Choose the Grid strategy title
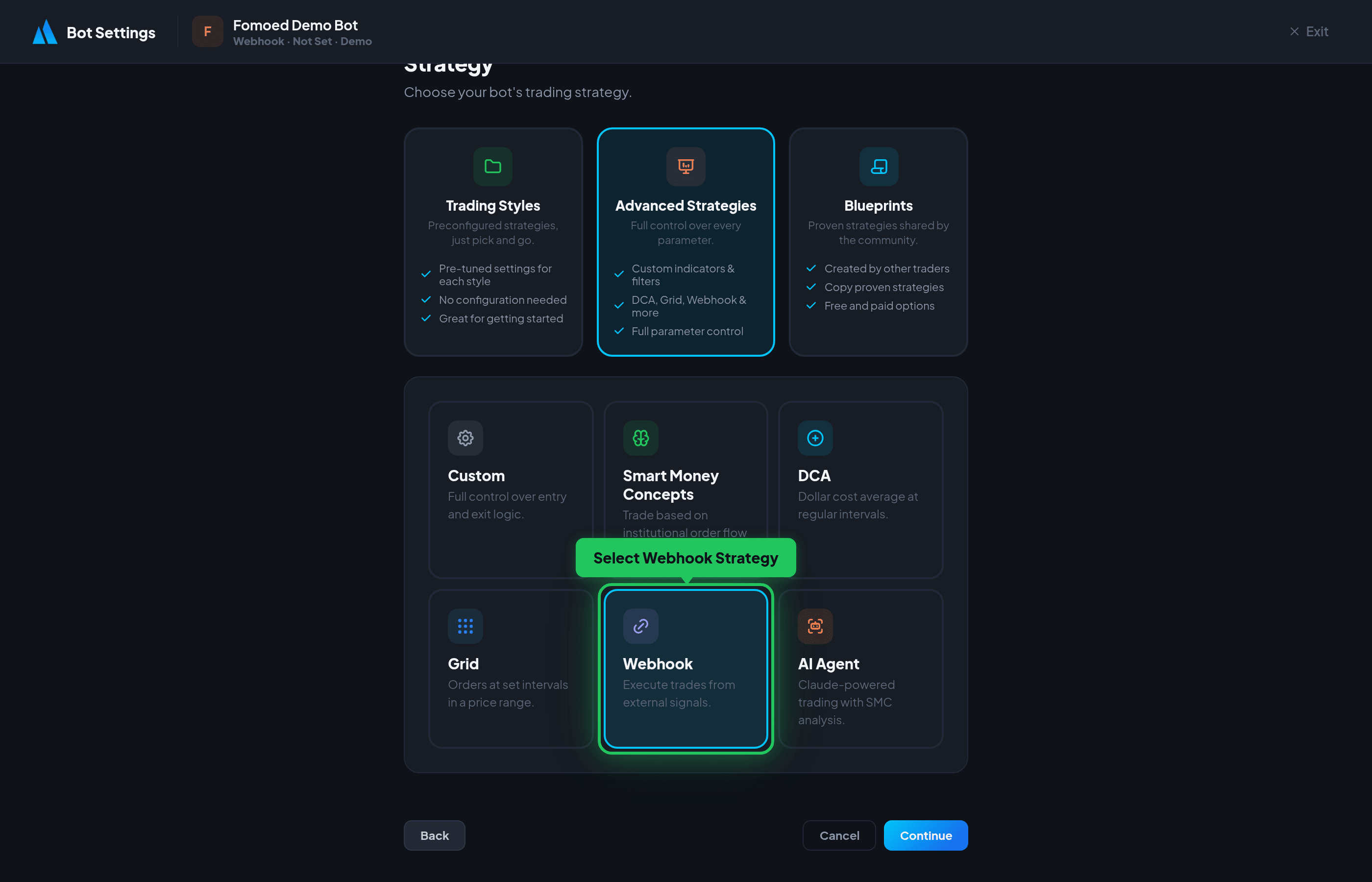The width and height of the screenshot is (1372, 882). 463,664
